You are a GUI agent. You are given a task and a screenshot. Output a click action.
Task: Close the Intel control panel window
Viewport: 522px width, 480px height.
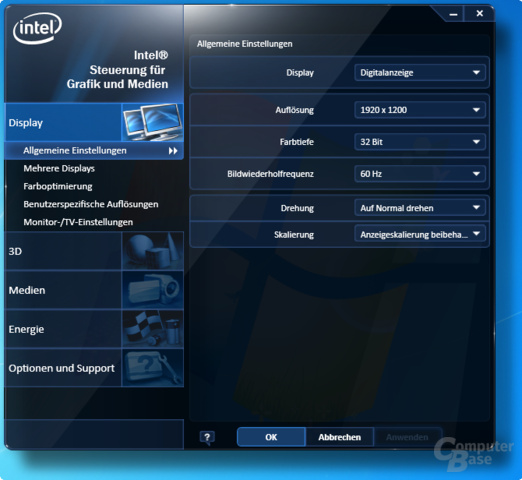[480, 13]
